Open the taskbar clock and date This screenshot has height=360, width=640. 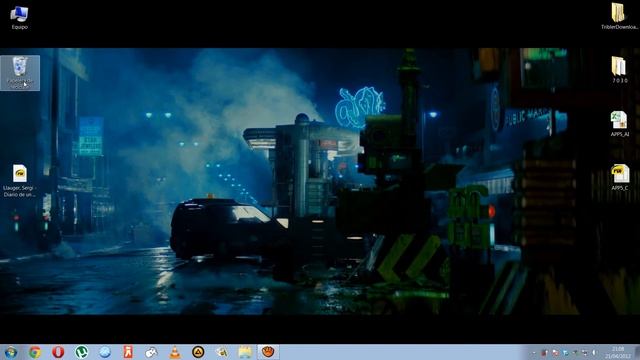[618, 352]
